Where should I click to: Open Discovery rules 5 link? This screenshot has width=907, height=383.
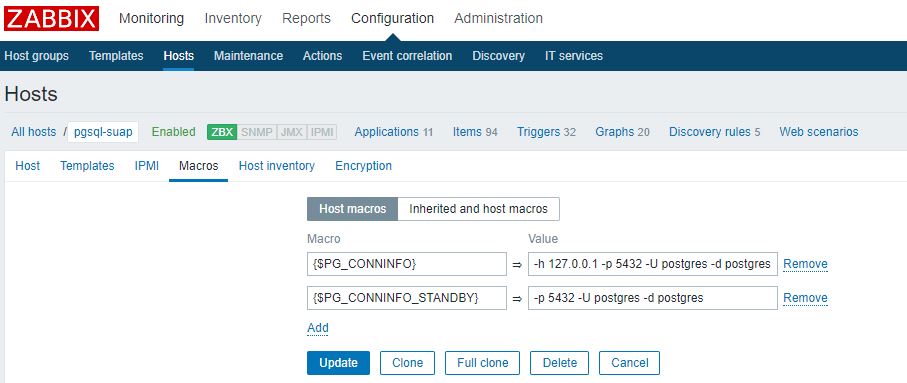point(714,132)
